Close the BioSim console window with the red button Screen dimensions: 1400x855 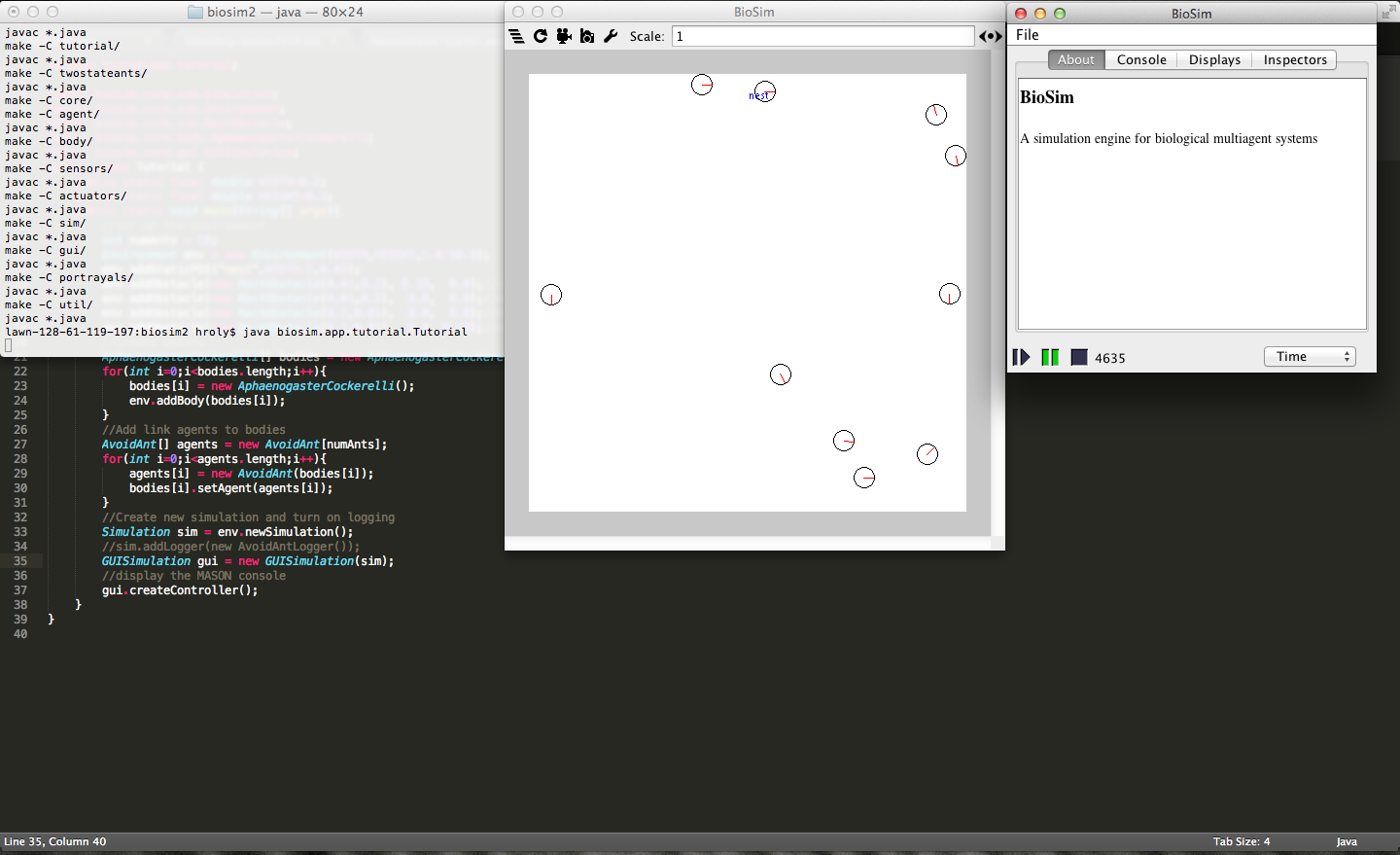1021,14
